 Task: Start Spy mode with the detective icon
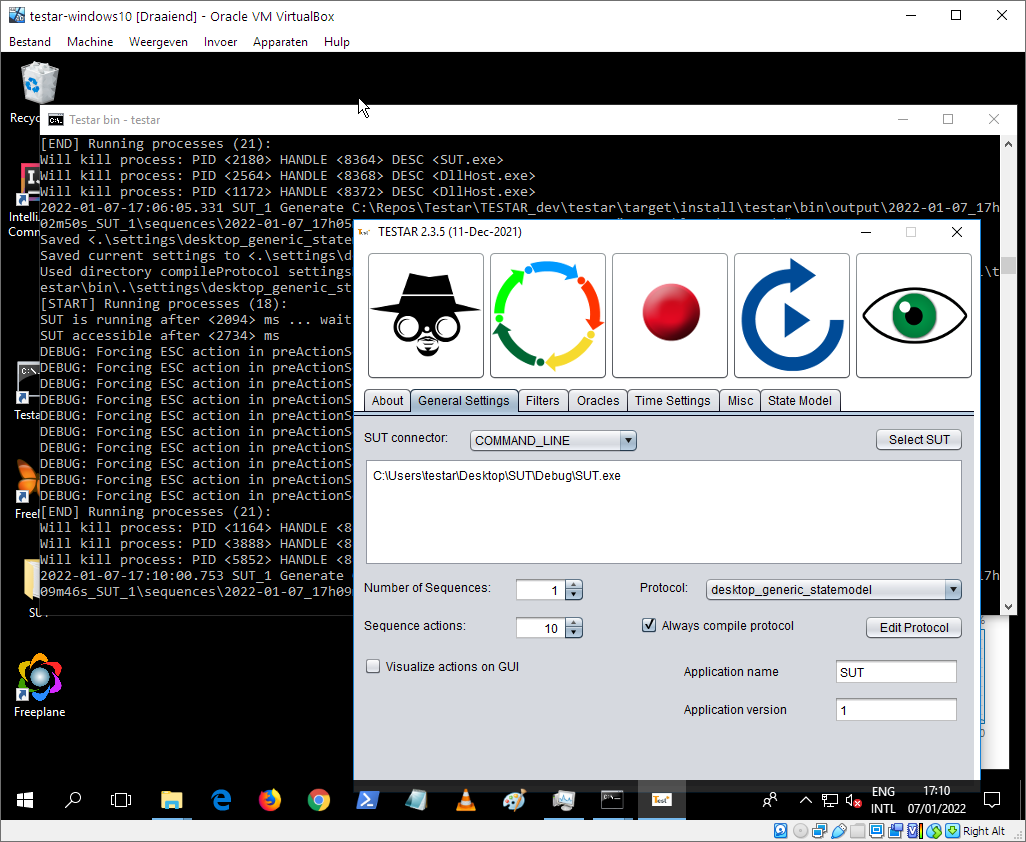click(426, 315)
